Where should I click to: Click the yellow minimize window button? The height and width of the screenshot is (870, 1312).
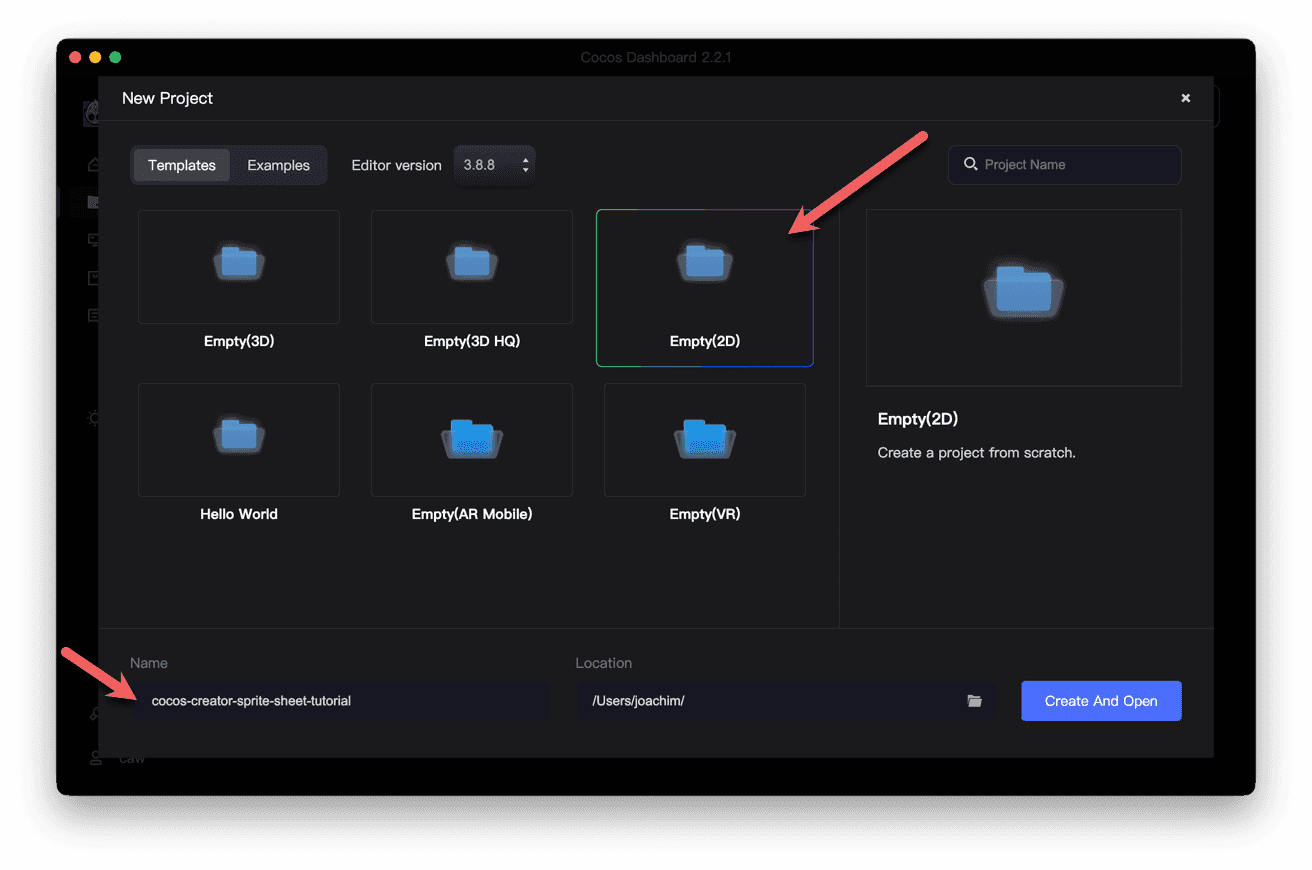coord(95,58)
